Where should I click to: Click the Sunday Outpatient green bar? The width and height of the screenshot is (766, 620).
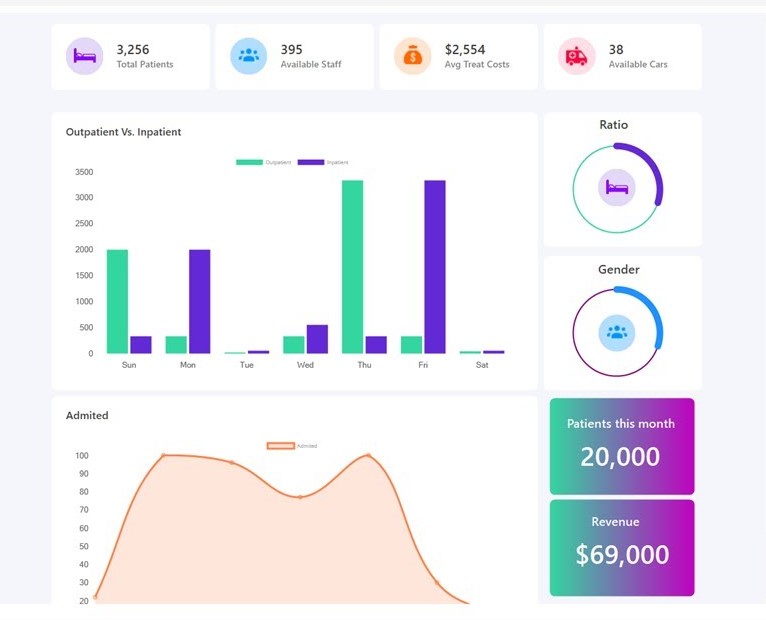pyautogui.click(x=117, y=301)
